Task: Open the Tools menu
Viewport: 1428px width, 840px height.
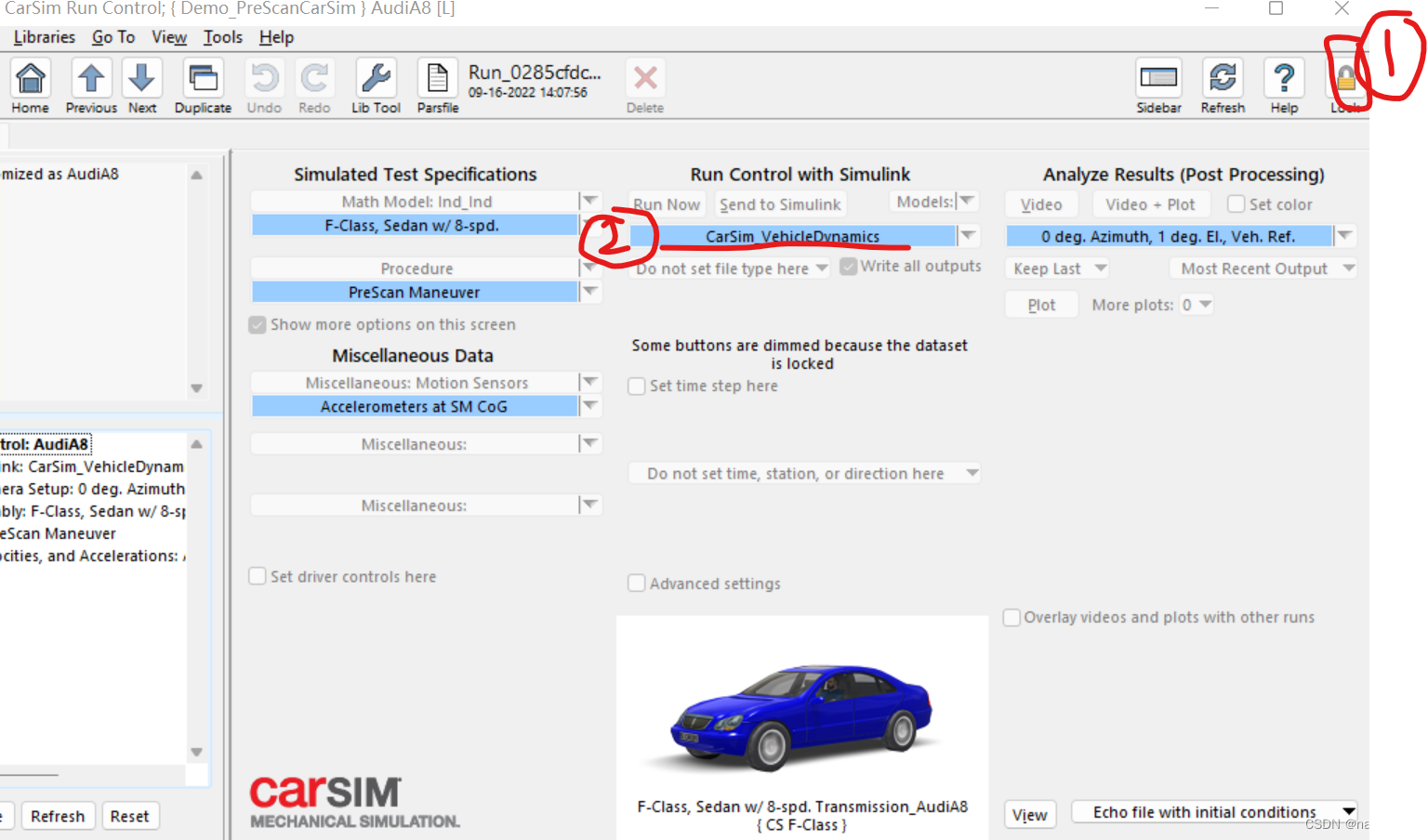Action: (x=223, y=37)
